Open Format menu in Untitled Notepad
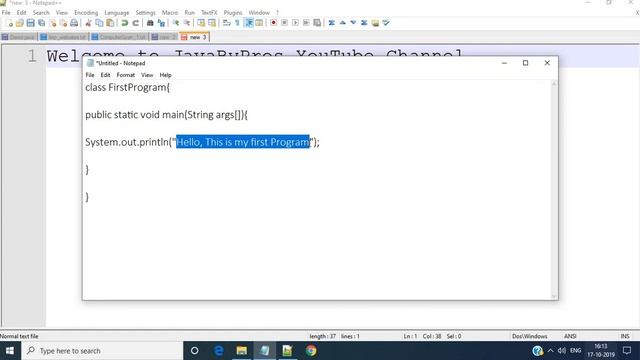Screen dimensions: 640x360 click(126, 75)
